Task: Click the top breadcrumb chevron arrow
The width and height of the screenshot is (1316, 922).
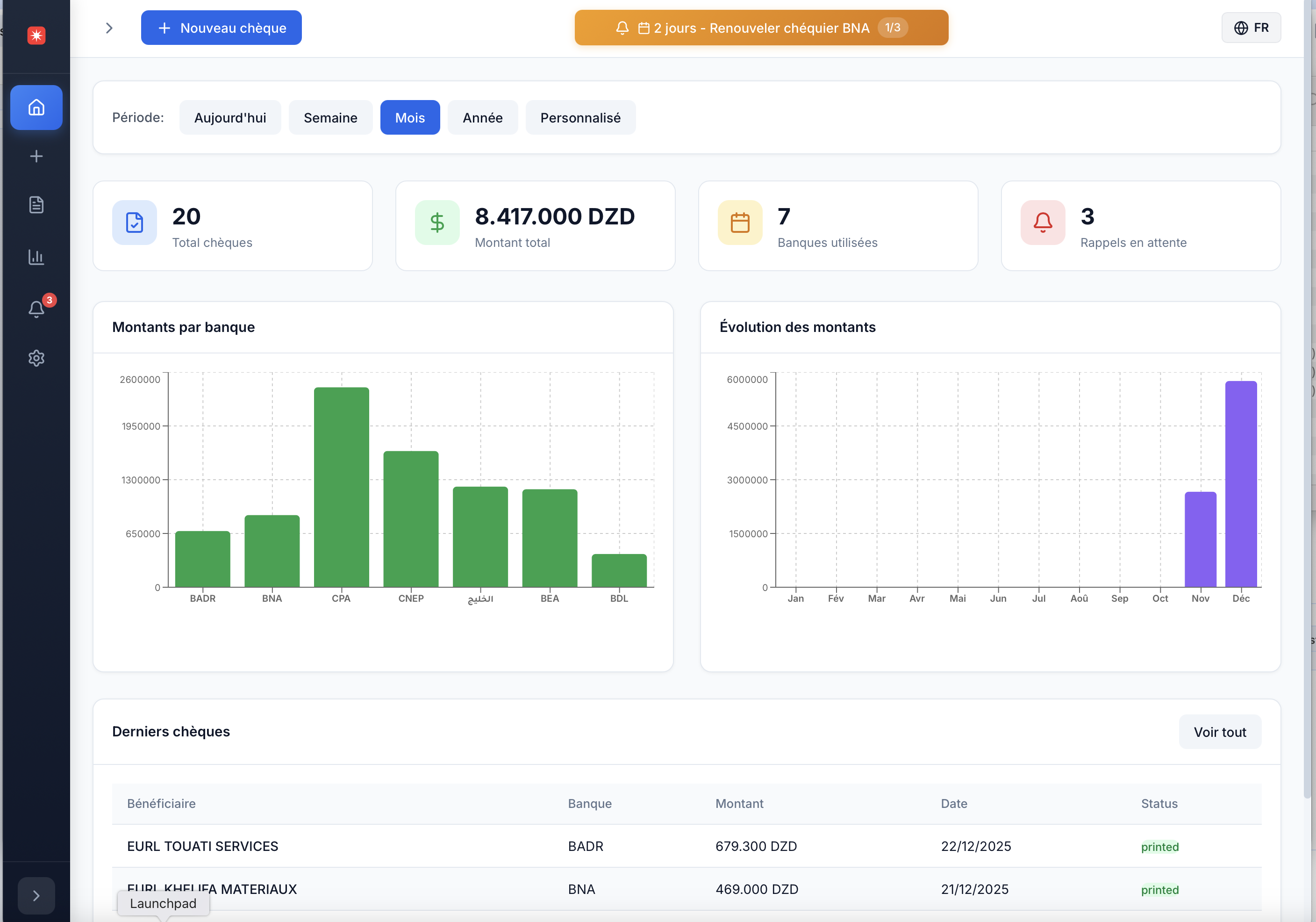Action: [x=109, y=28]
